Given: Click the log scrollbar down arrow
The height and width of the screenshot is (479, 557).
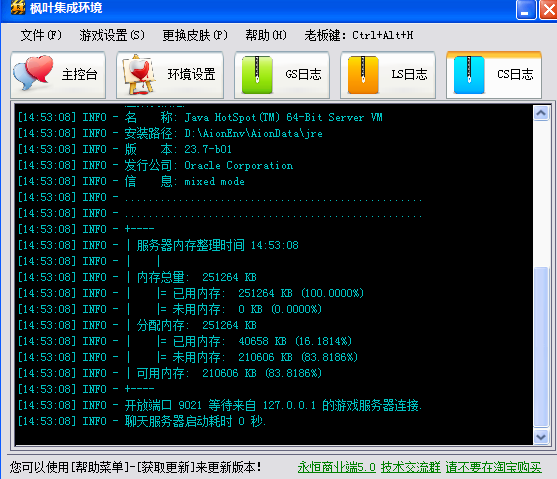Looking at the screenshot, I should [541, 436].
